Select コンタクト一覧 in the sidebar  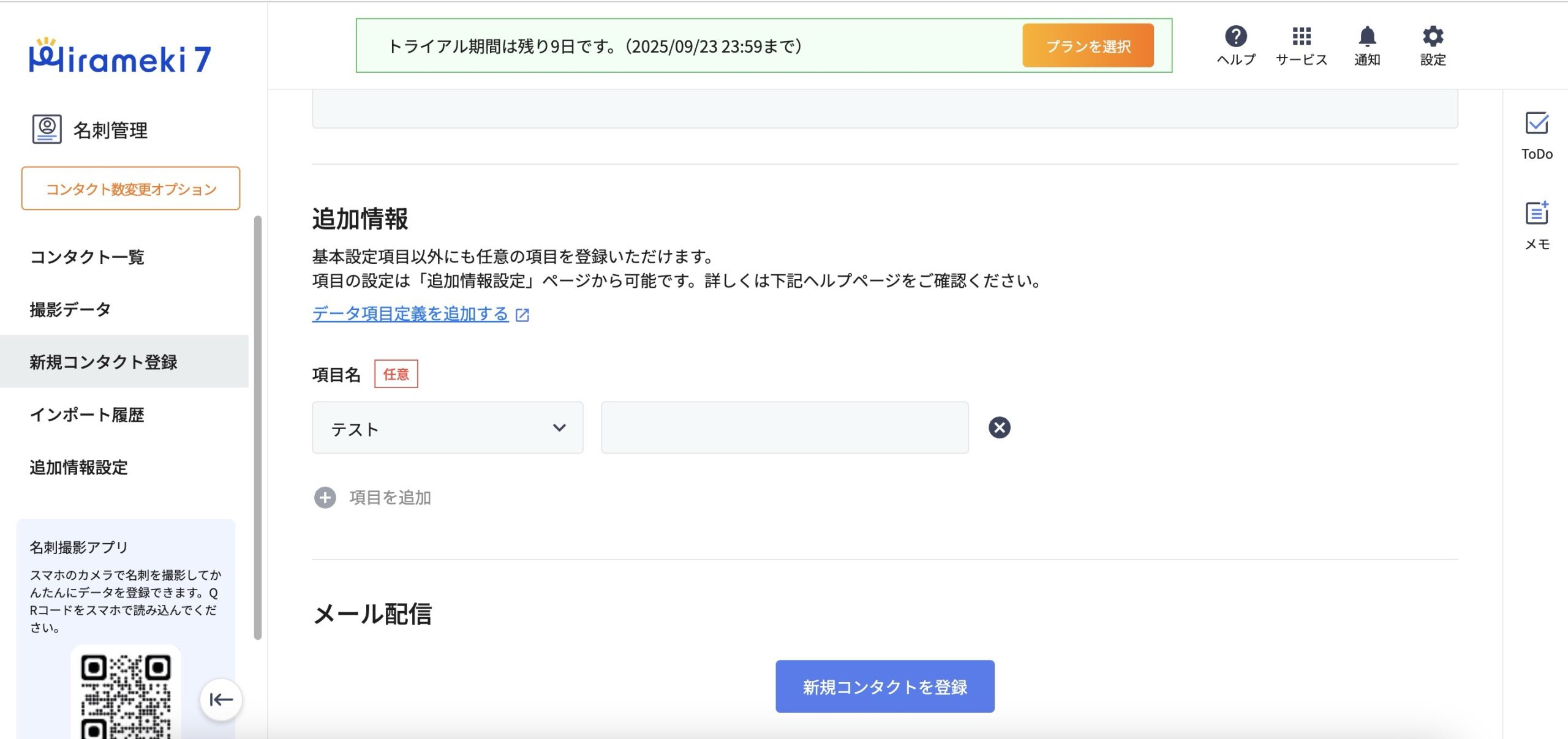tap(87, 257)
